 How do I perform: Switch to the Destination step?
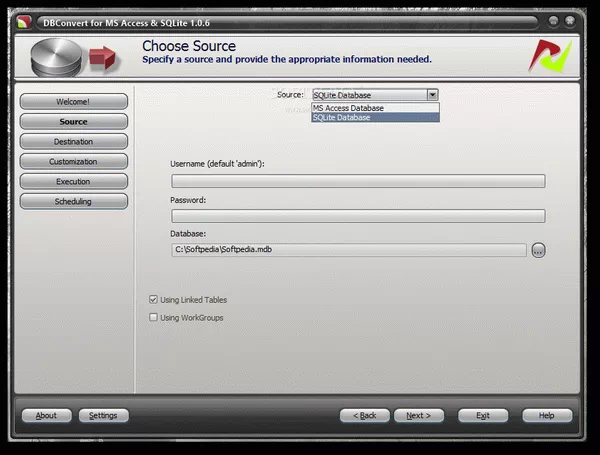(x=73, y=141)
